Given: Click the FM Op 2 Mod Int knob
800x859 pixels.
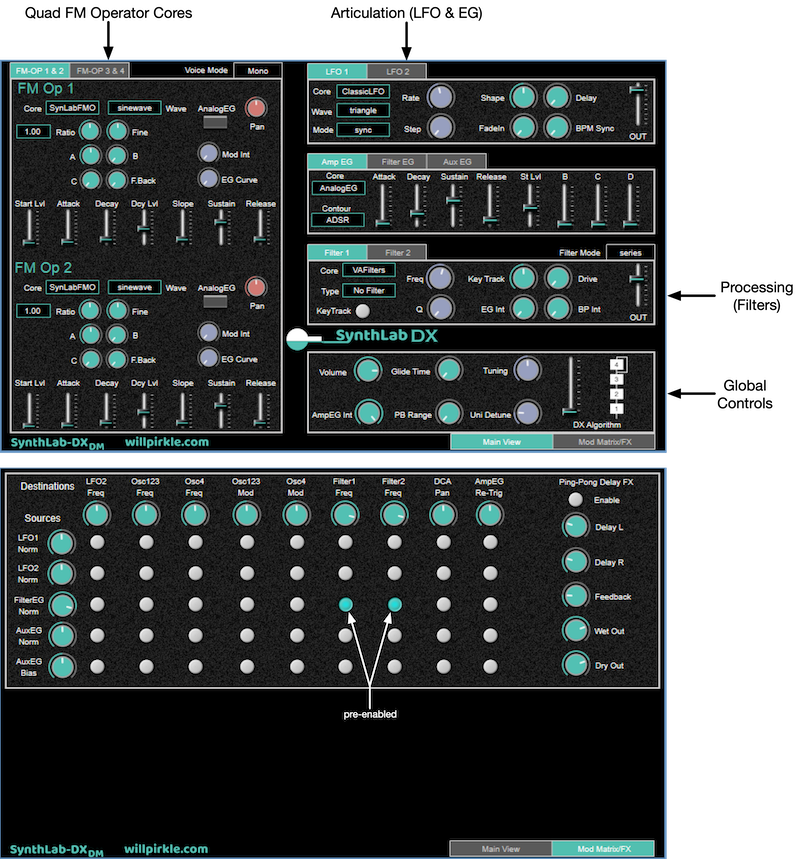Looking at the screenshot, I should (x=208, y=333).
